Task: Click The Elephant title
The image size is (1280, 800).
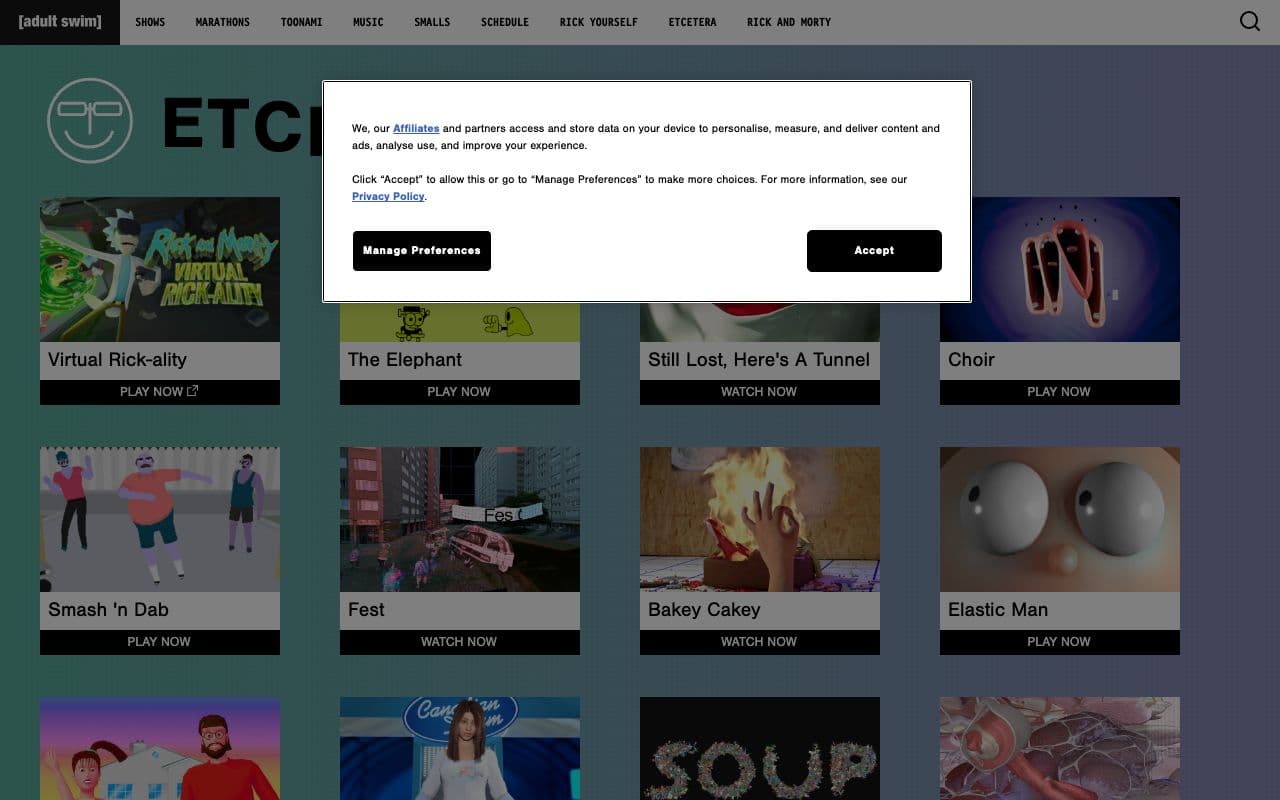Action: (x=405, y=360)
